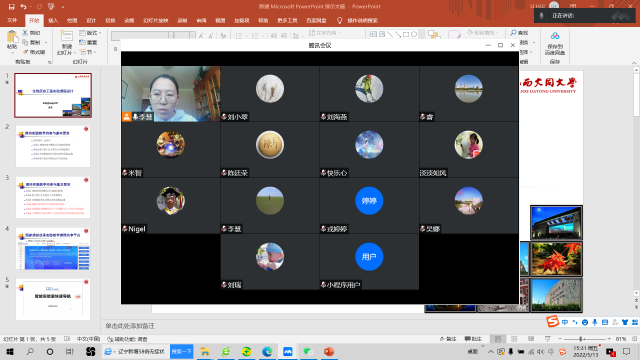The width and height of the screenshot is (640, 360).
Task: Select slide 3 thumbnail
Action: coord(53,197)
